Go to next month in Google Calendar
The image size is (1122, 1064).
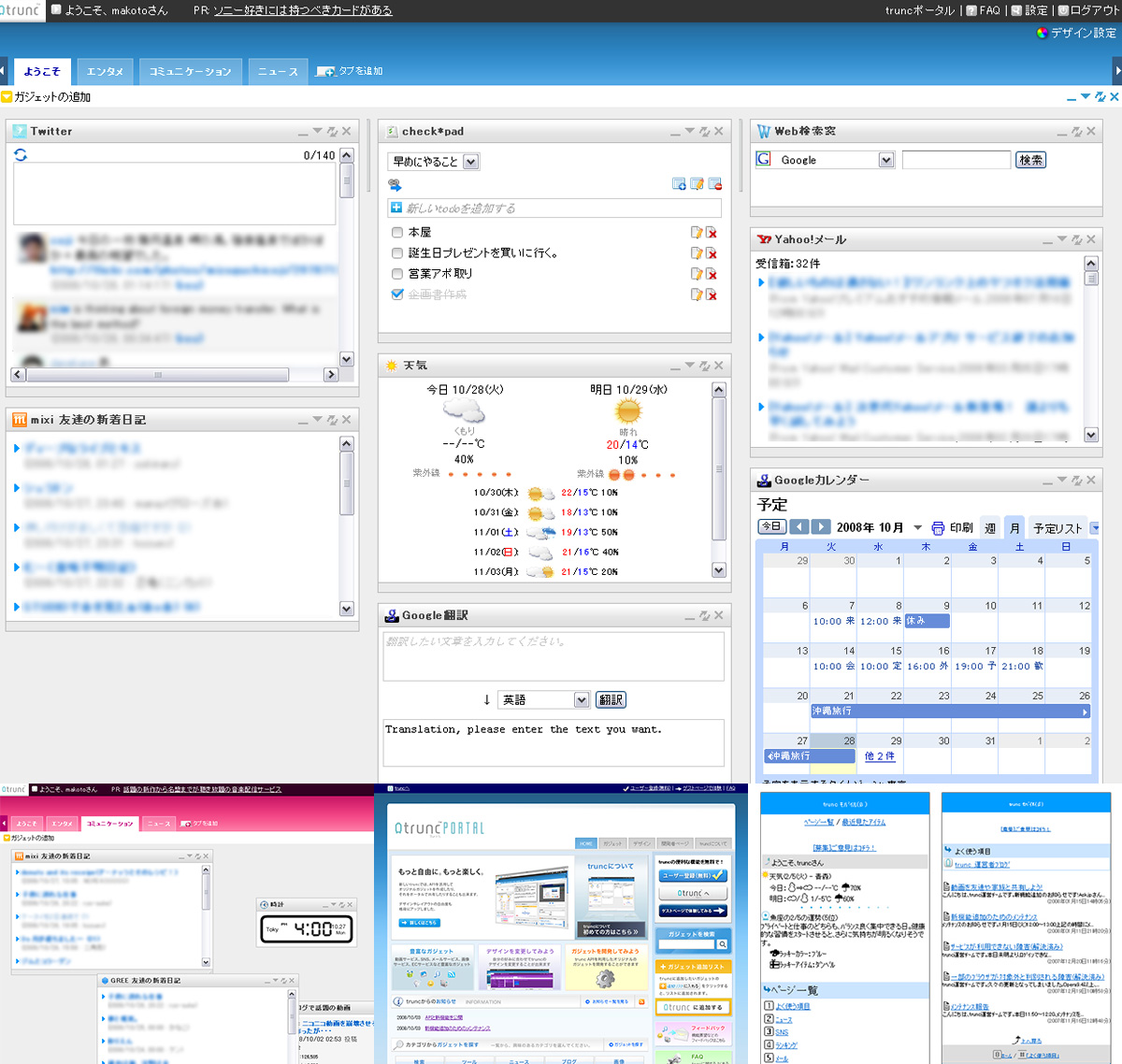[821, 526]
